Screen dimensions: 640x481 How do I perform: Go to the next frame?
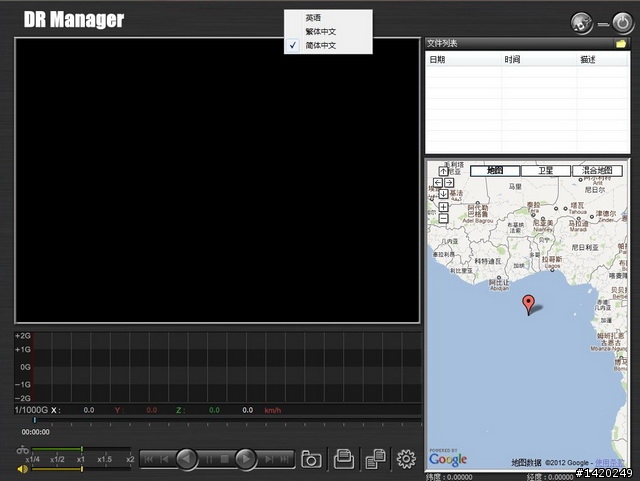click(x=269, y=459)
